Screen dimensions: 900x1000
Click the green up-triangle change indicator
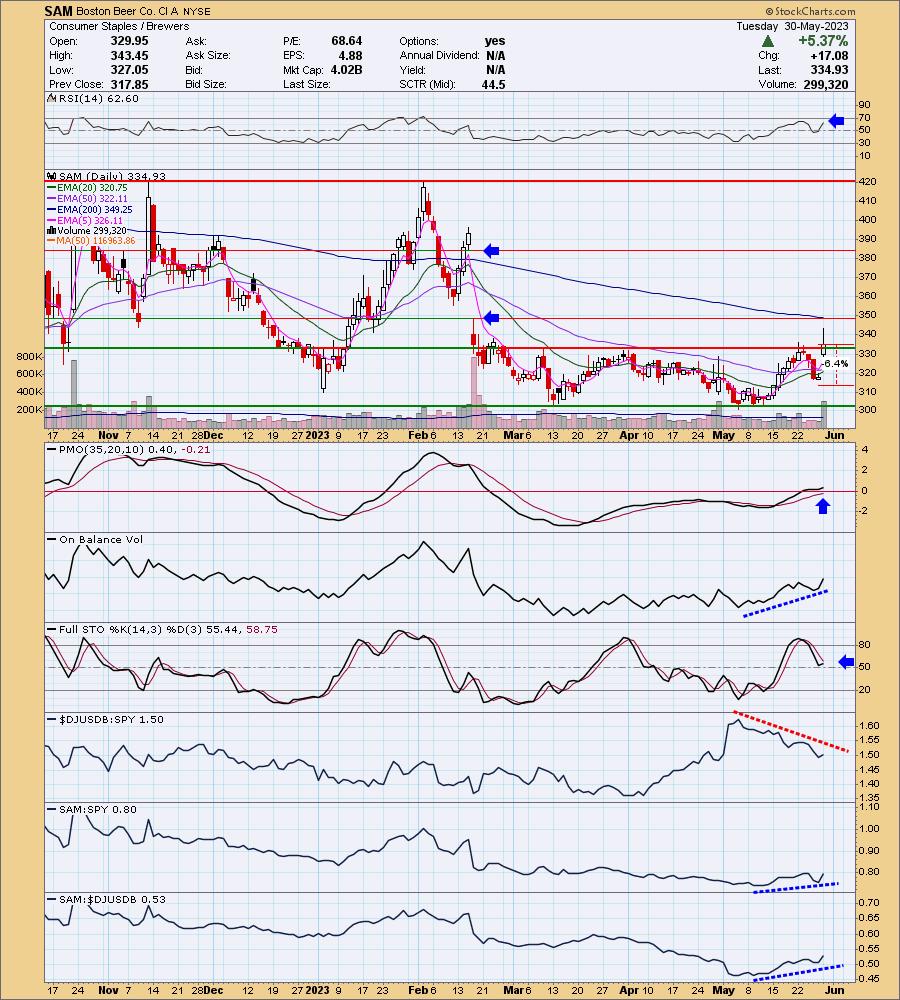[x=768, y=41]
